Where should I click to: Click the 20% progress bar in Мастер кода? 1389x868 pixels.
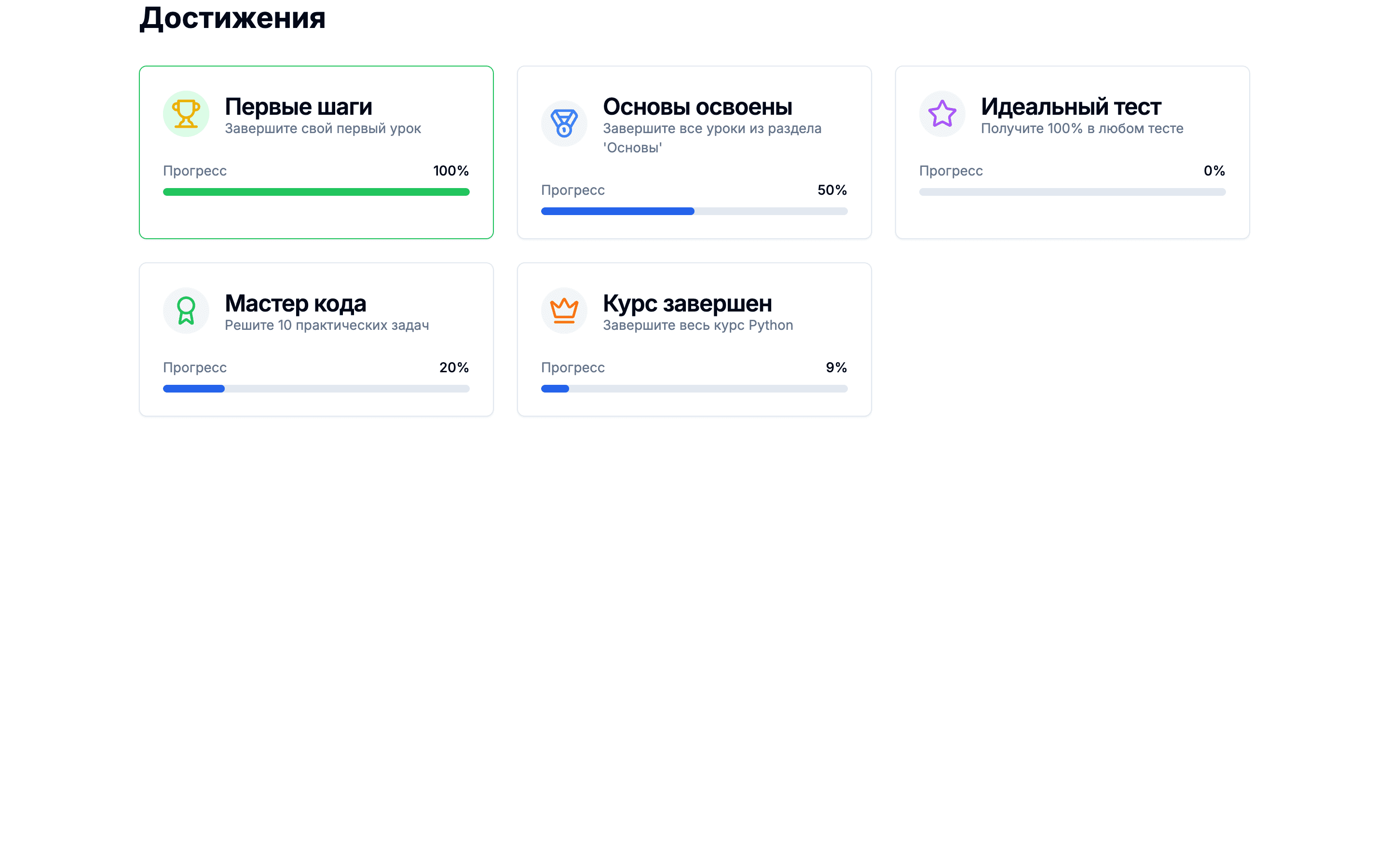tap(316, 389)
